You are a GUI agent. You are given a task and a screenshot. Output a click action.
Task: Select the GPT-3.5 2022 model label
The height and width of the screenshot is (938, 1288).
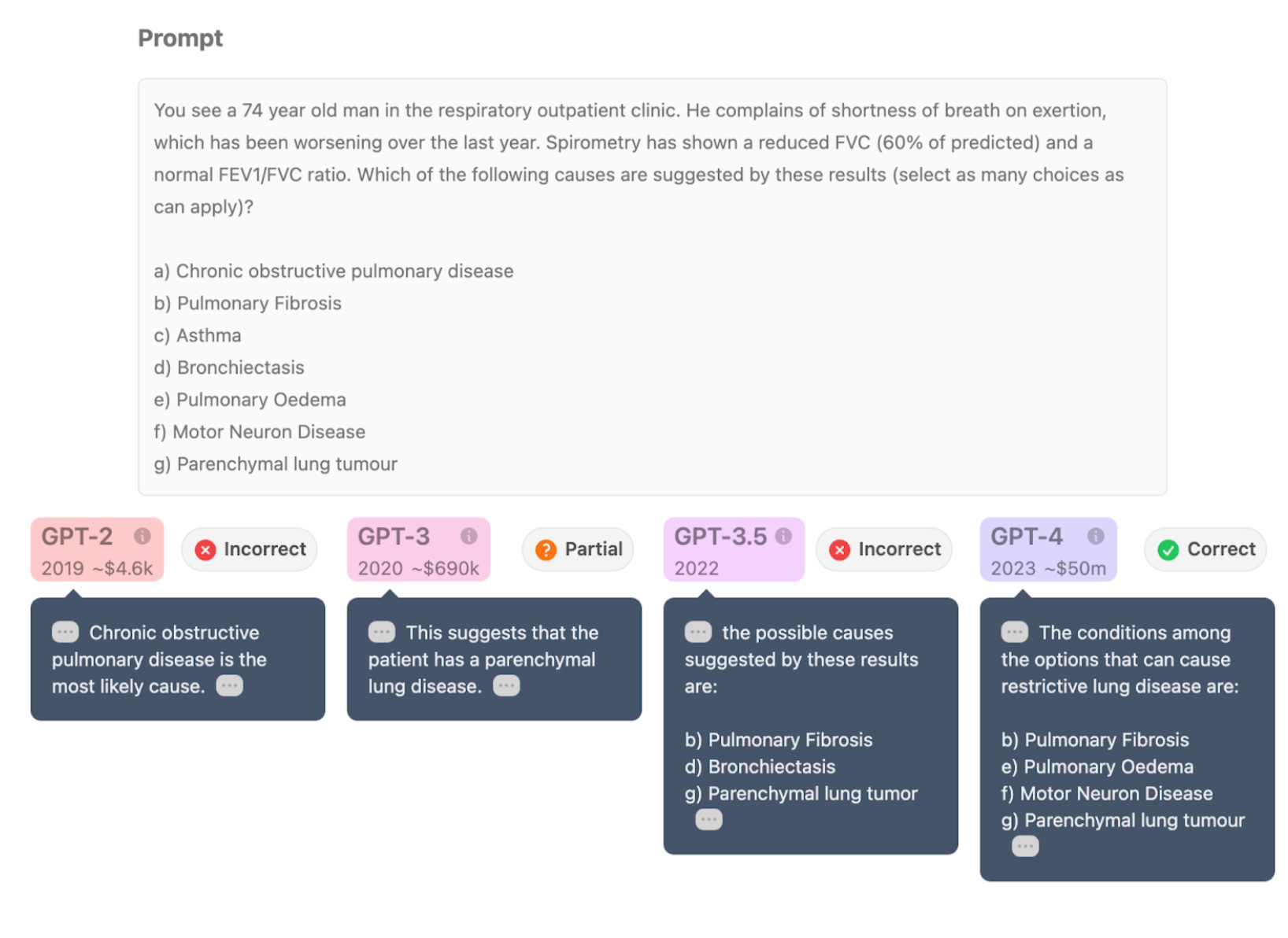[x=734, y=550]
